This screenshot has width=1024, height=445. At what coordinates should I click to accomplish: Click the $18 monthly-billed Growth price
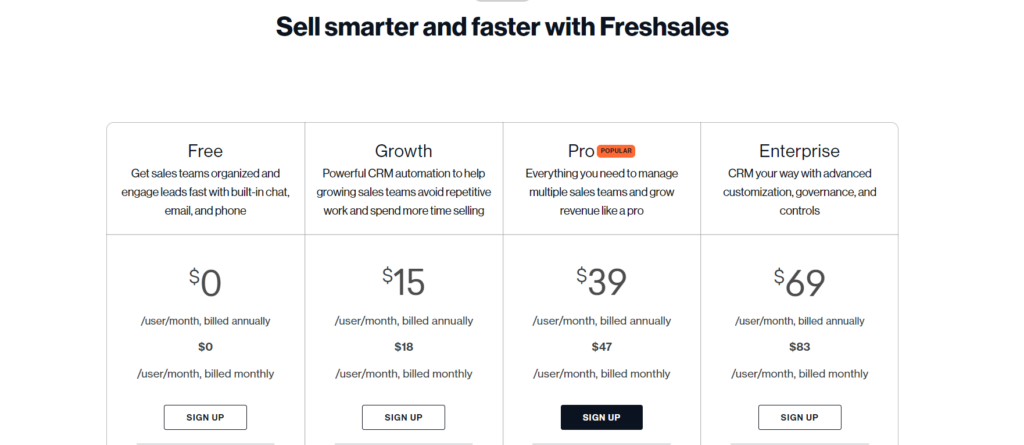point(403,347)
